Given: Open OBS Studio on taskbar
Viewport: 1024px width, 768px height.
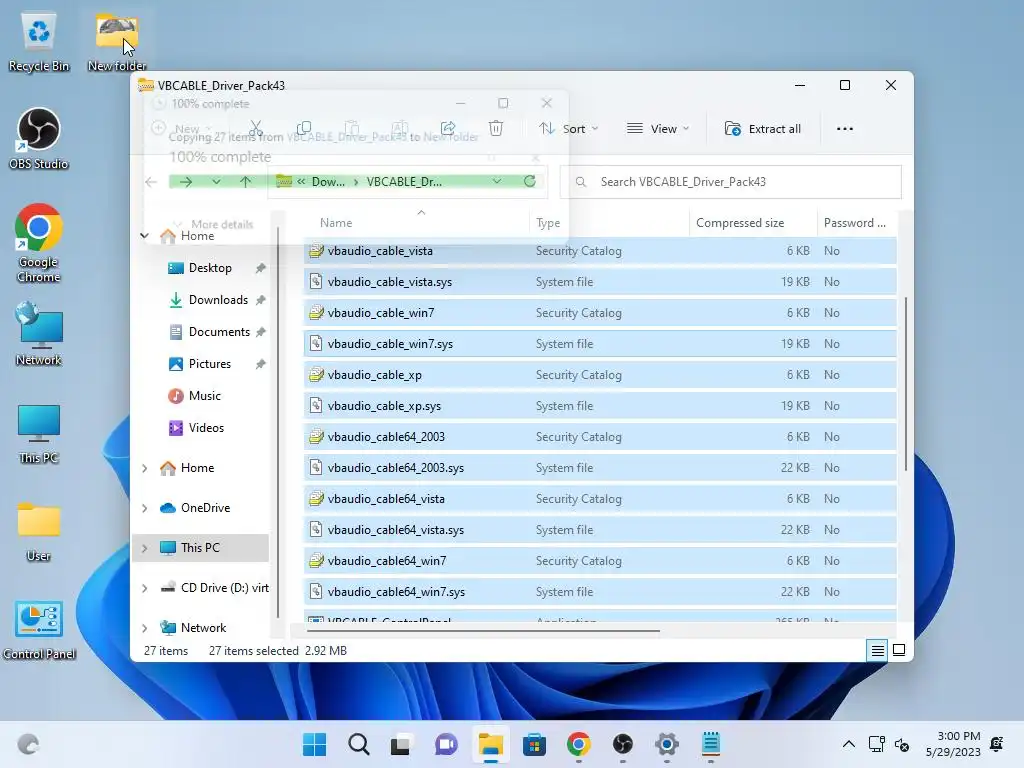Looking at the screenshot, I should (x=622, y=744).
